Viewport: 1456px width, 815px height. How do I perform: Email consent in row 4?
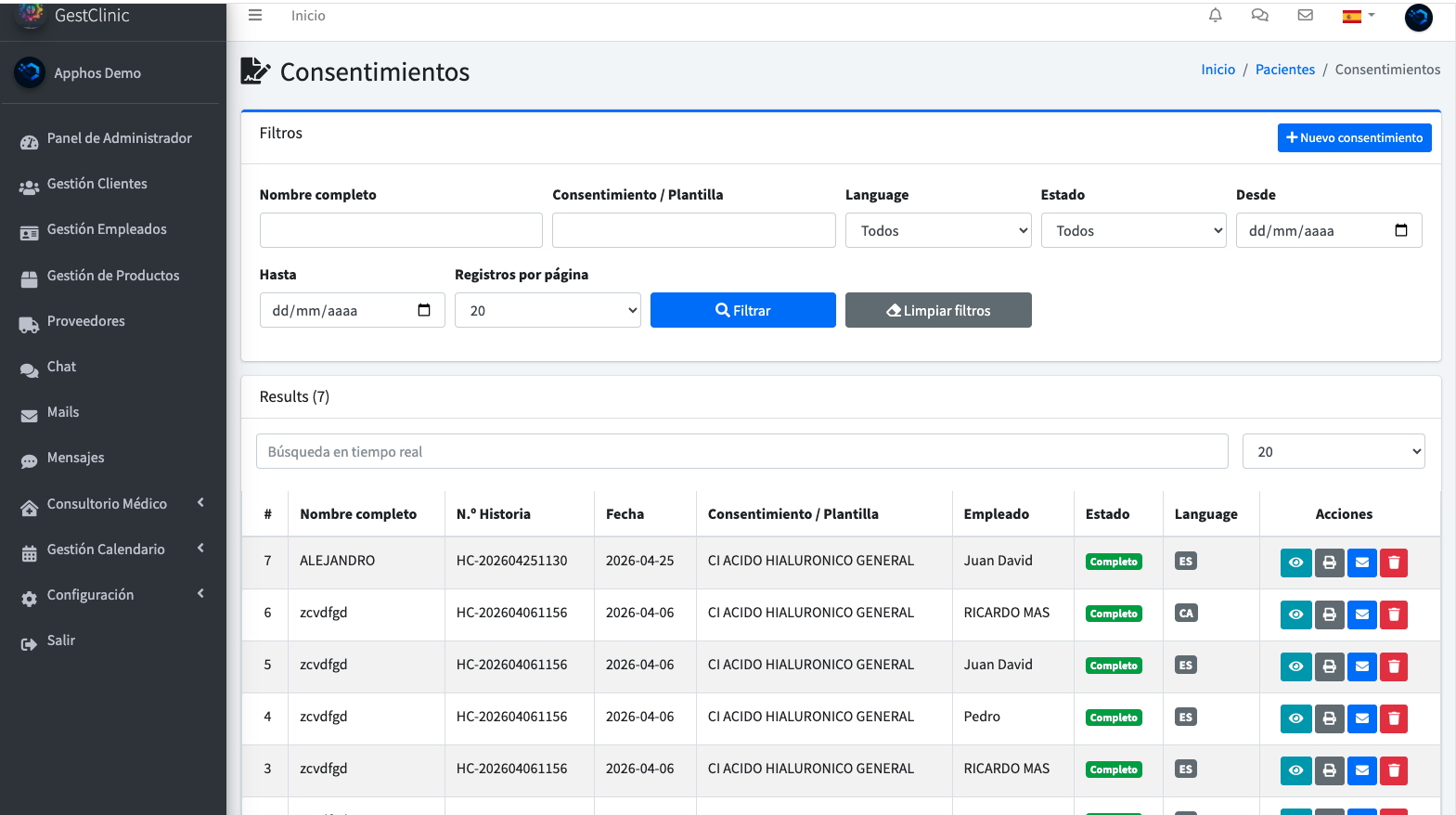coord(1361,718)
